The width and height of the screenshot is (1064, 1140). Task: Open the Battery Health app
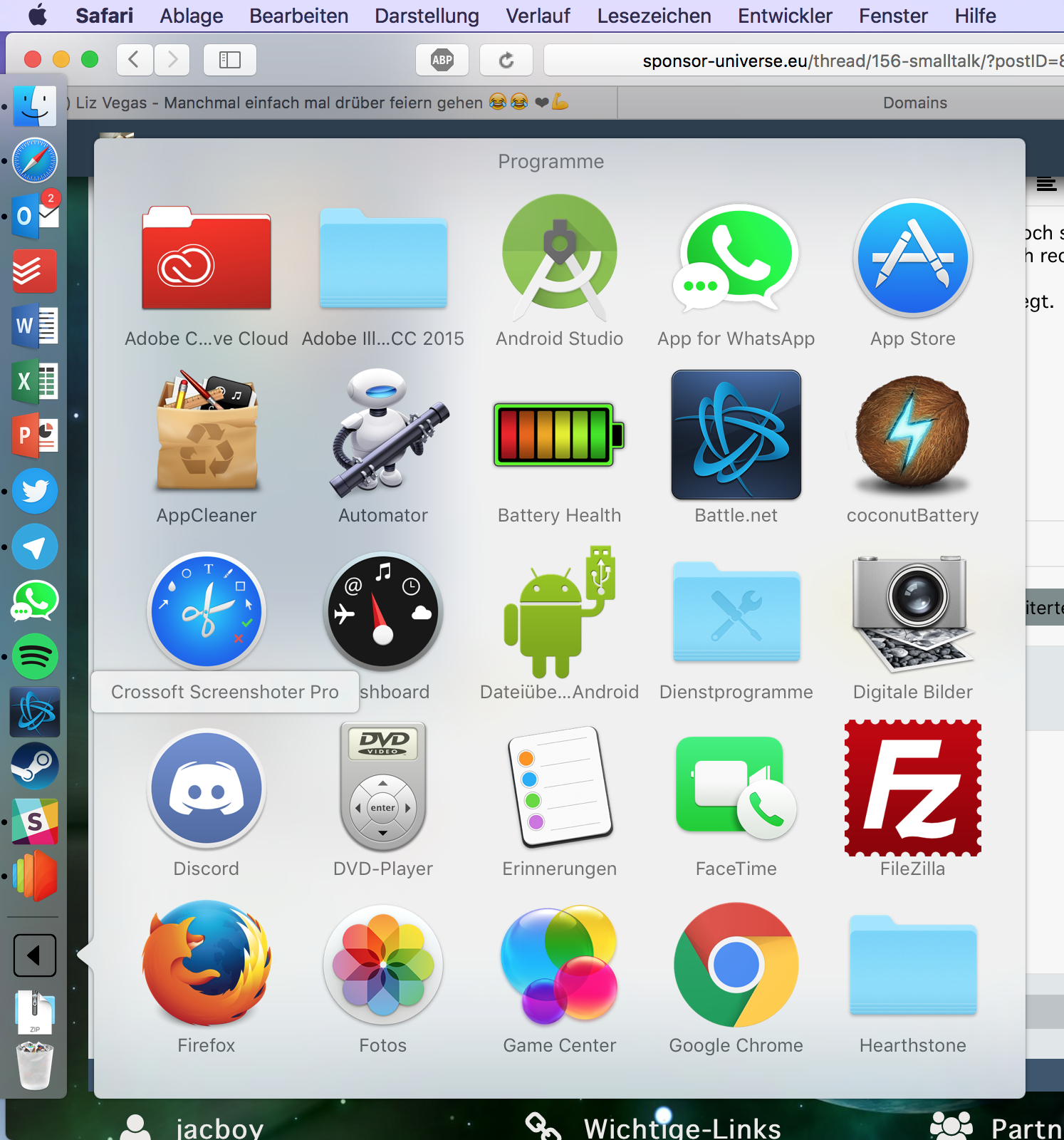(559, 435)
